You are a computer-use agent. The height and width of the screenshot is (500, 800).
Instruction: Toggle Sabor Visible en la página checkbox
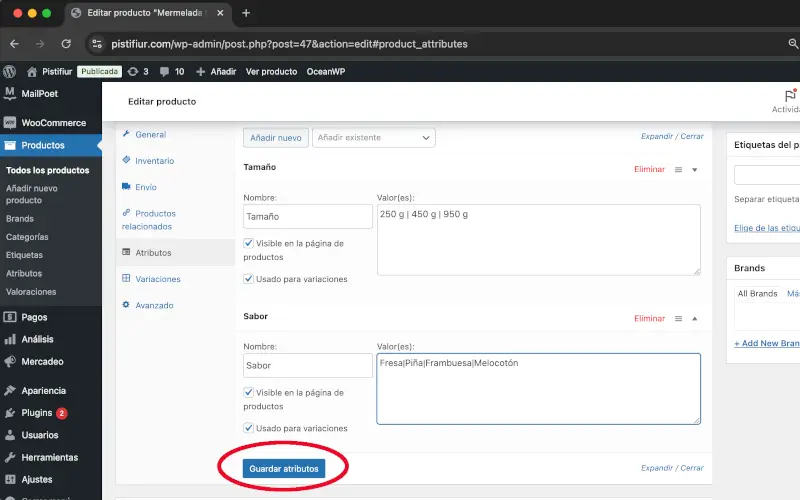[248, 392]
